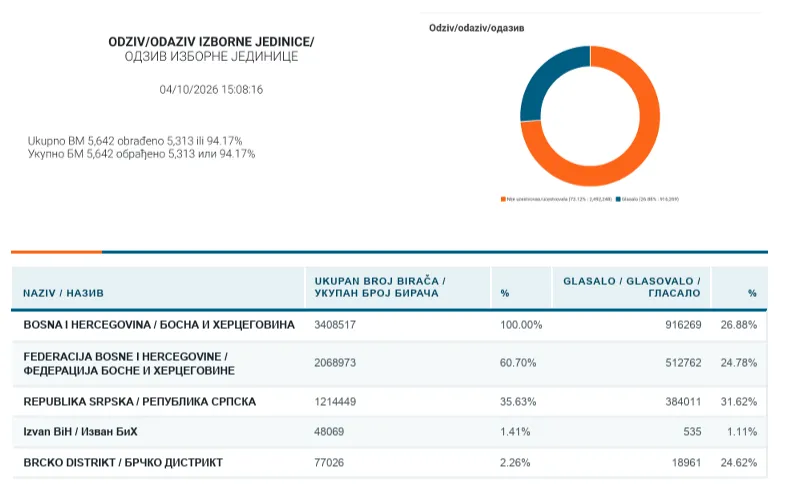
Task: Click the turnout percentage 31.62%
Action: (x=738, y=402)
